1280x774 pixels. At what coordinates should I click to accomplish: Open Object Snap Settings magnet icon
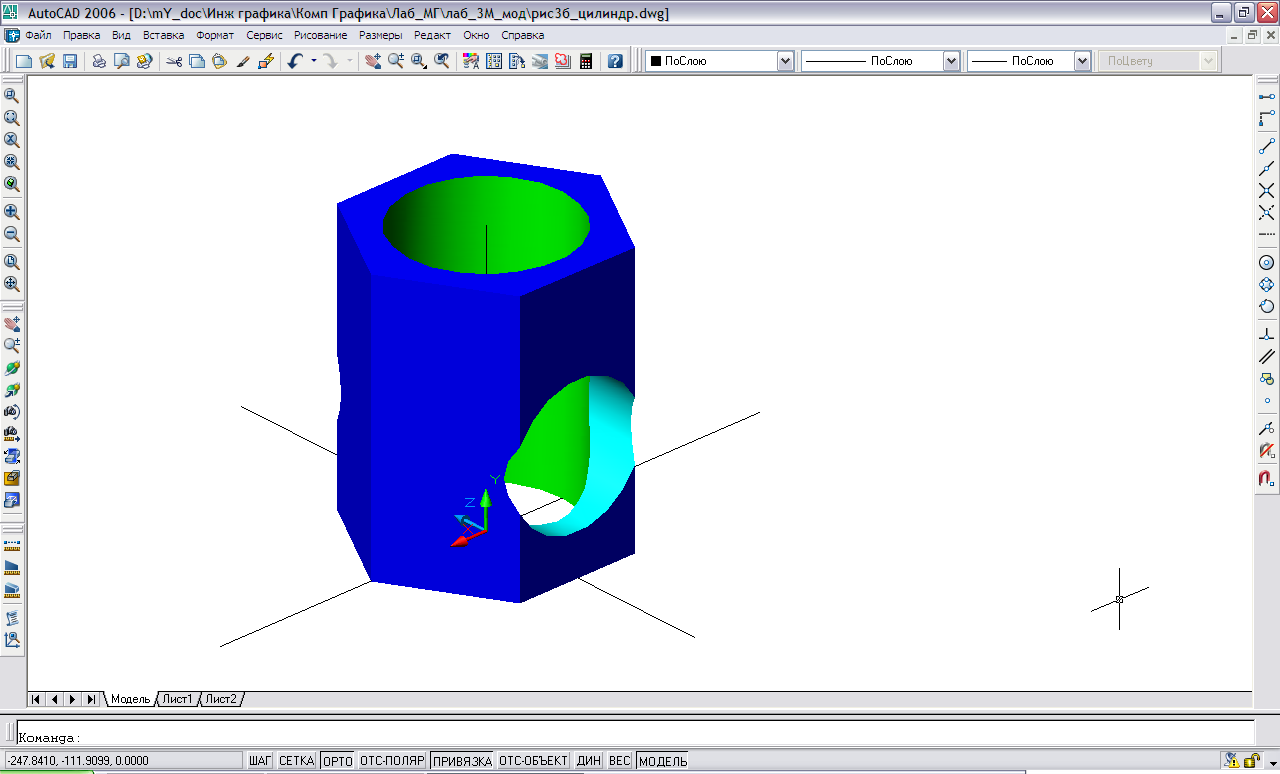tap(1266, 478)
